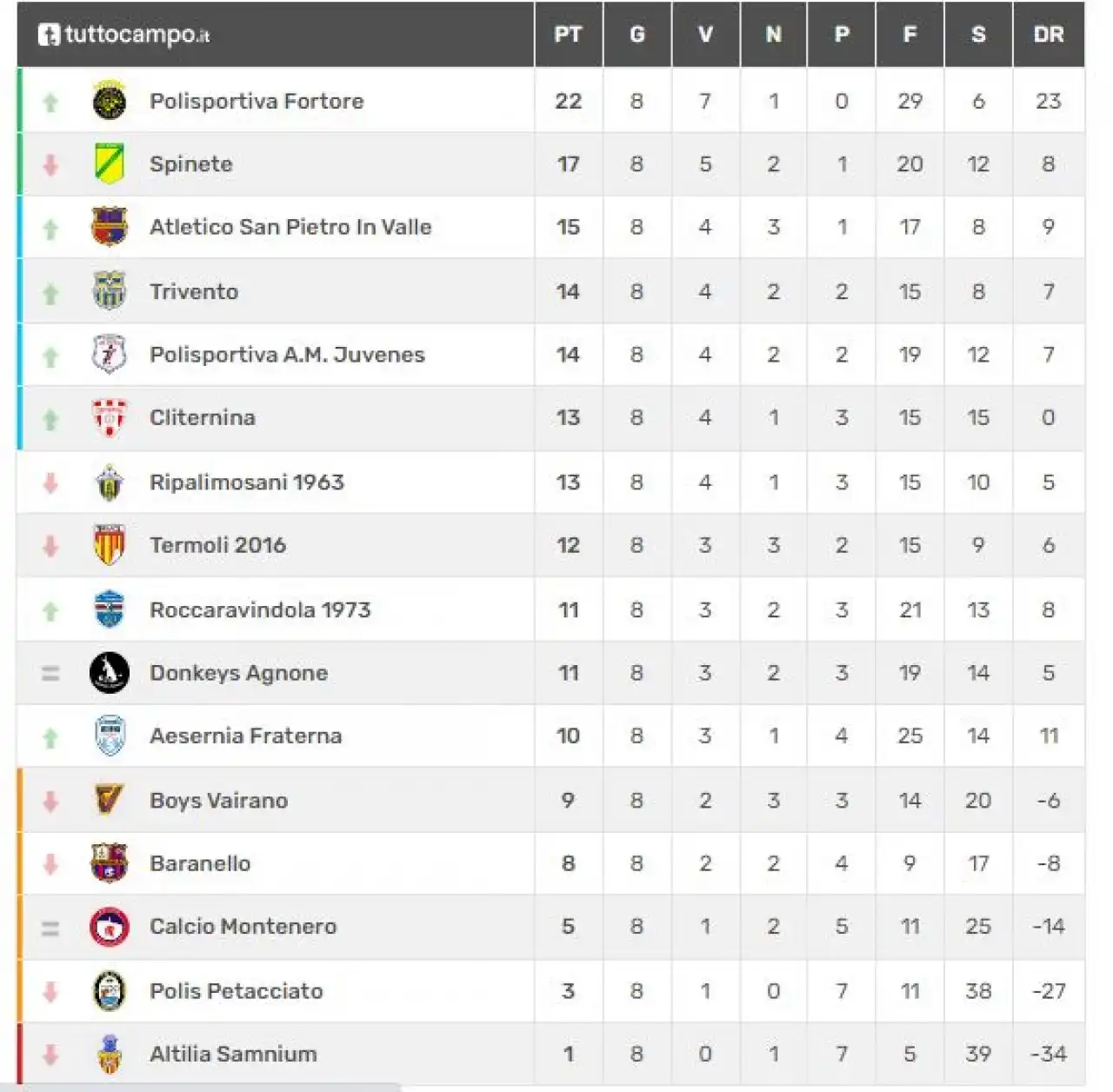Open Polisportiva A.M. Juvenes team page
The height and width of the screenshot is (1092, 1113).
click(287, 355)
